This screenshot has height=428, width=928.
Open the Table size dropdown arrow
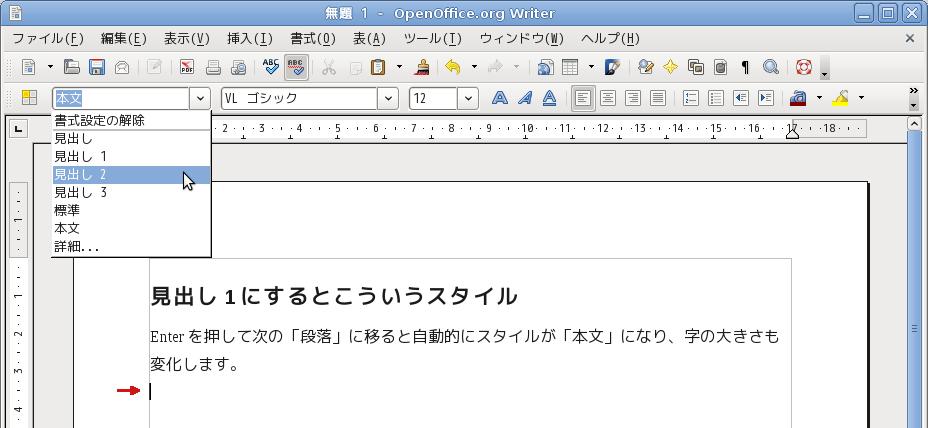(x=592, y=67)
